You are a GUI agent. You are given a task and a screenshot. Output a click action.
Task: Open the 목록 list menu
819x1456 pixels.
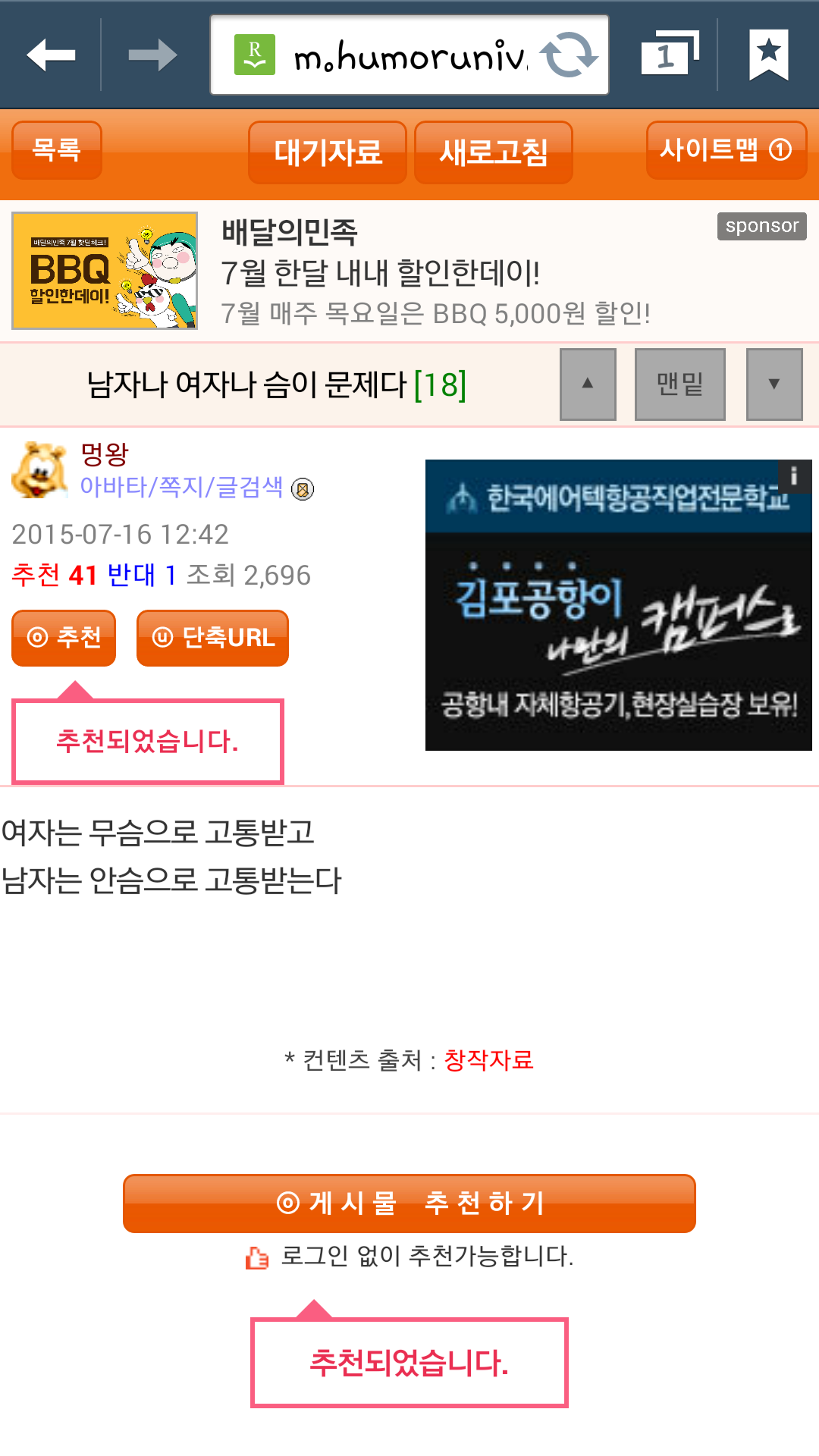point(57,150)
